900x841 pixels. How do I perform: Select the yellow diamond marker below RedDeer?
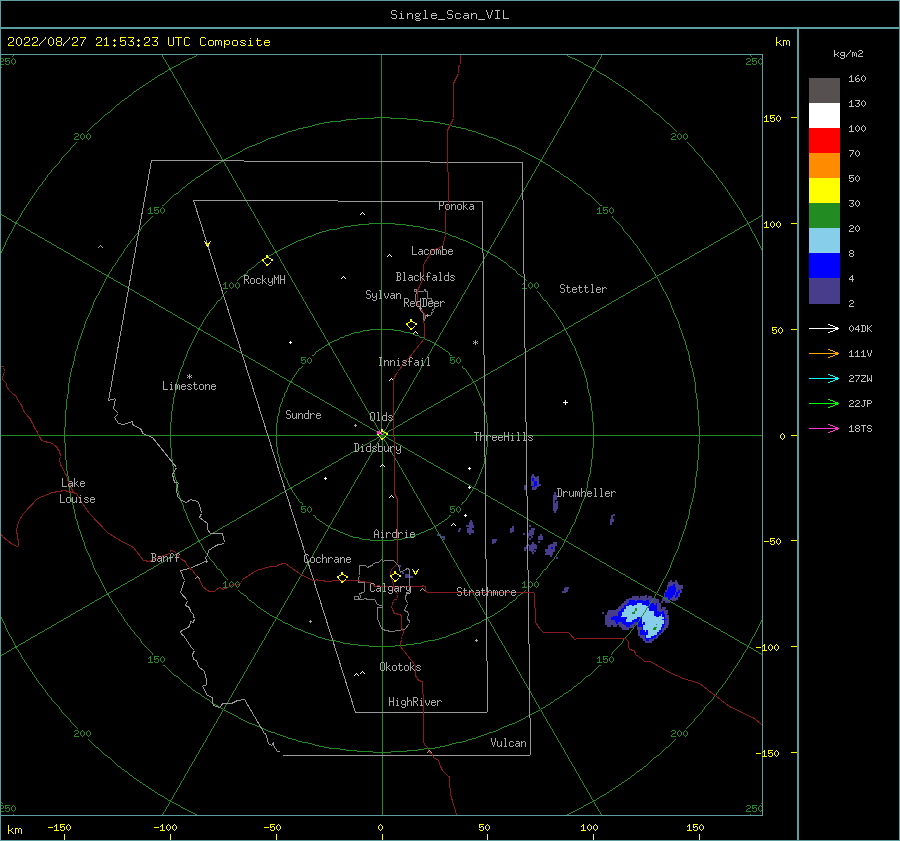tap(411, 325)
